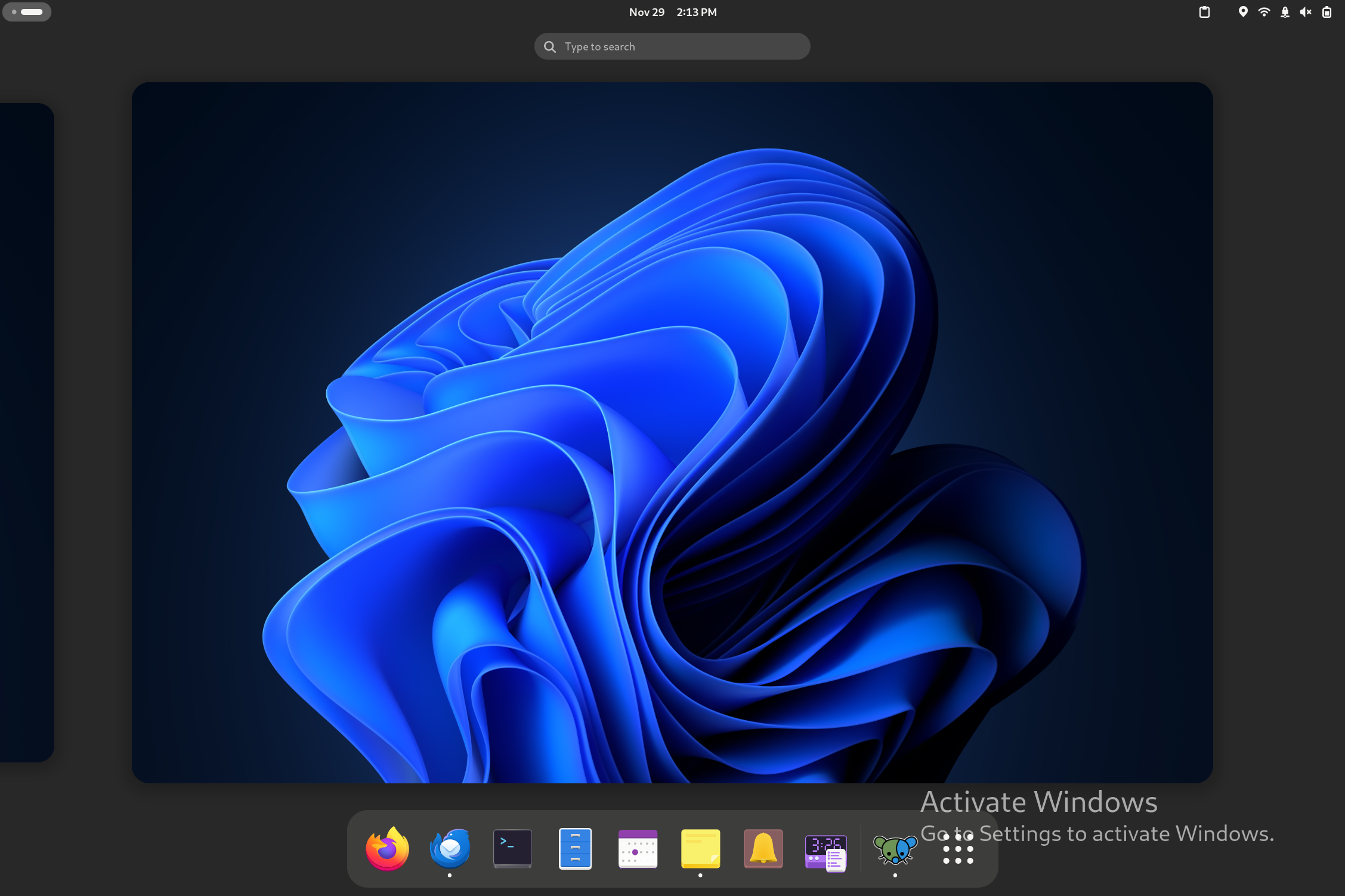Launch Firefox from the dash
This screenshot has height=896, width=1345.
[387, 848]
